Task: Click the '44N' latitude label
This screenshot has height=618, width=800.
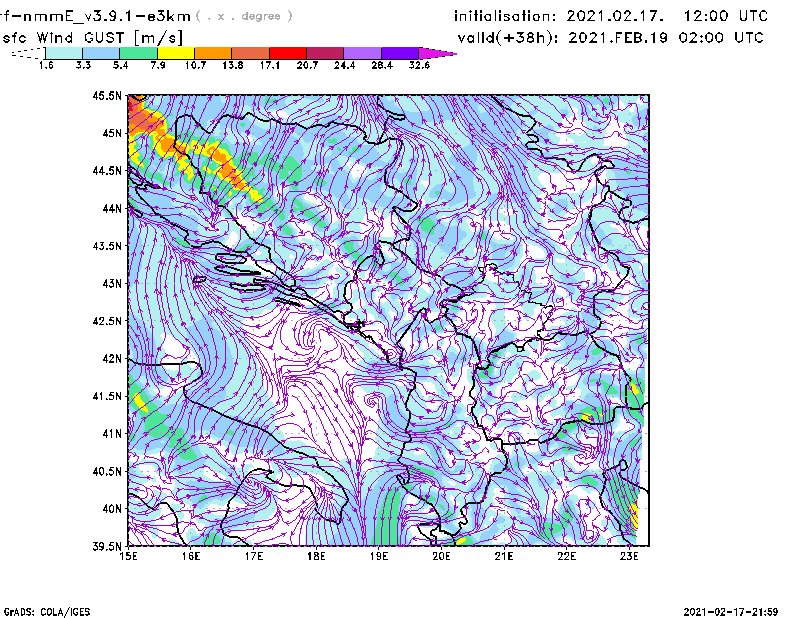Action: 112,208
